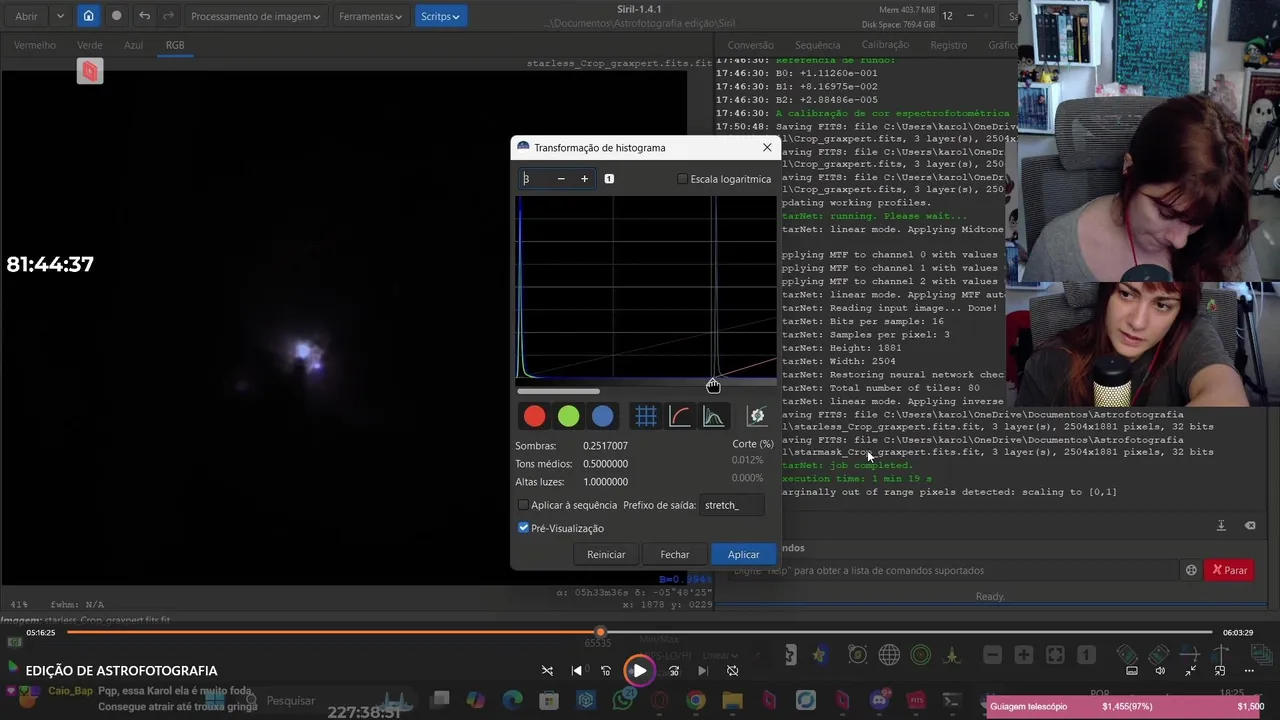1280x720 pixels.
Task: Click the Fechar button
Action: 675,554
